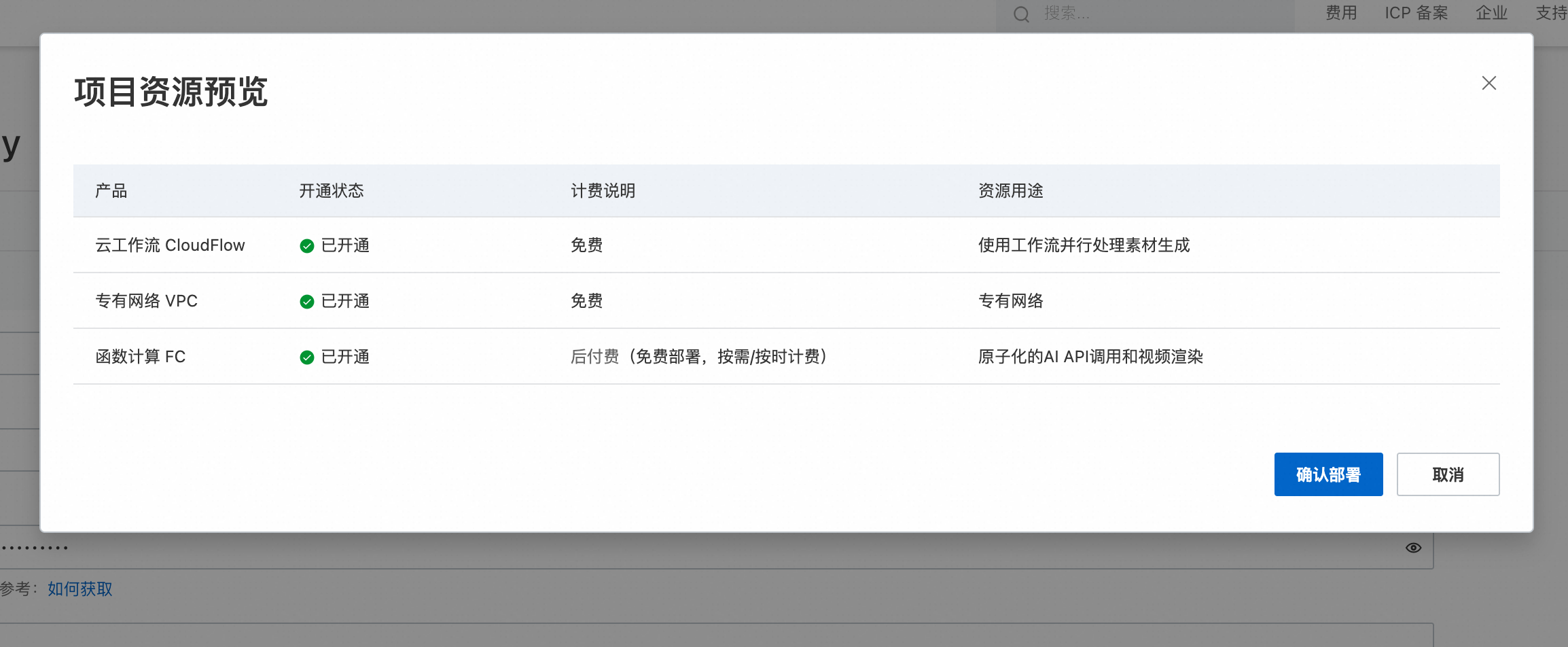Click the 确认部署 button
Screen dimensions: 1568x647
pyautogui.click(x=1328, y=474)
